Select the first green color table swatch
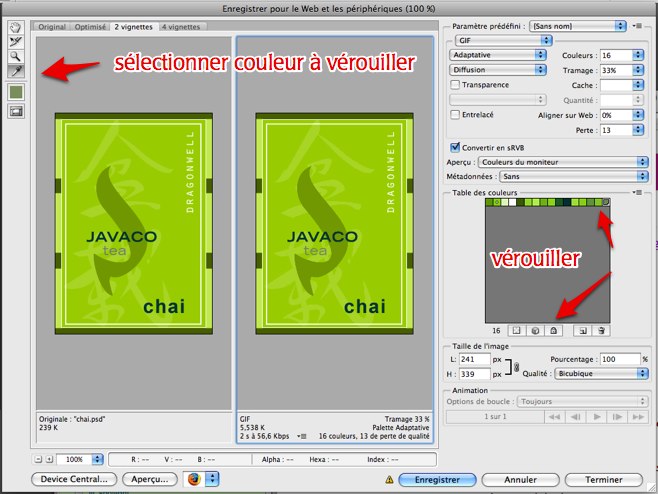 (x=489, y=203)
